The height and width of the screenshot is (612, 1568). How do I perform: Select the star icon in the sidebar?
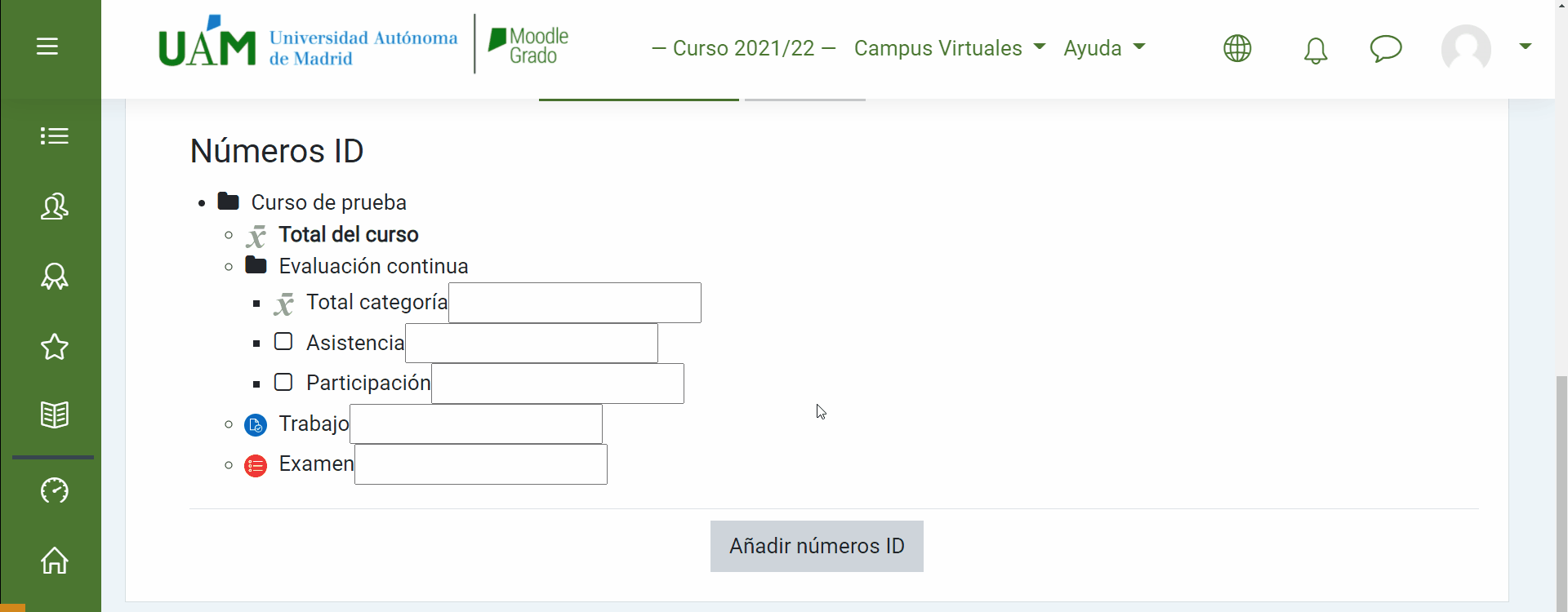pos(54,347)
